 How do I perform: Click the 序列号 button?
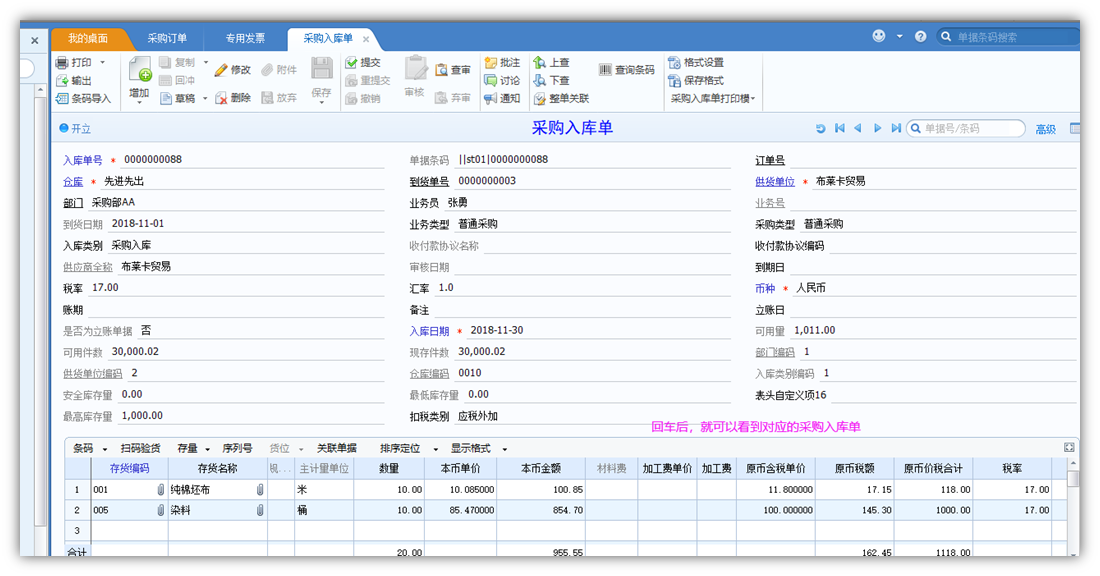237,448
